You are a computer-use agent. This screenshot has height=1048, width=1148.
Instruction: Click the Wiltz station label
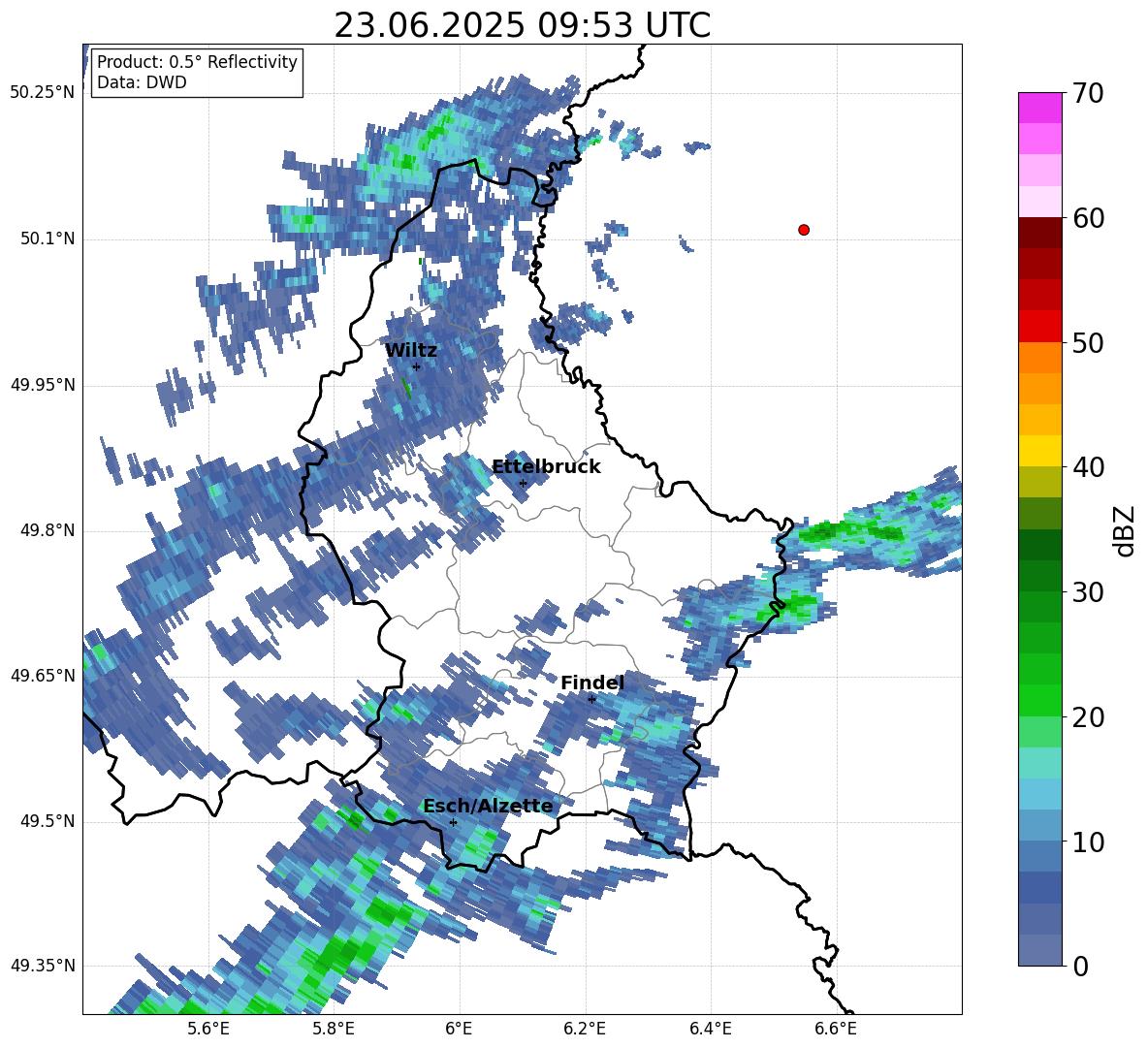pyautogui.click(x=411, y=351)
